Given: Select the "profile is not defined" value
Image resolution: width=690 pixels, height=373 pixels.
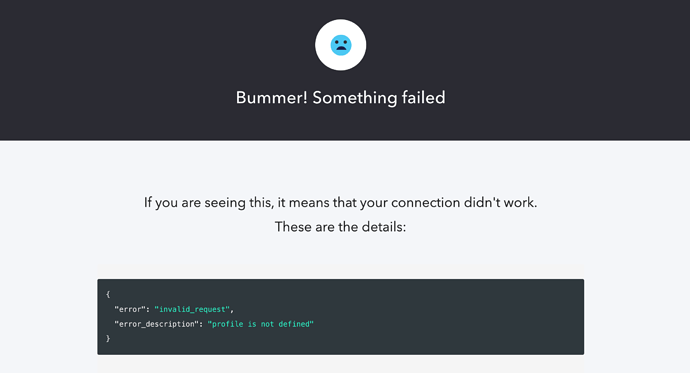Looking at the screenshot, I should (261, 324).
